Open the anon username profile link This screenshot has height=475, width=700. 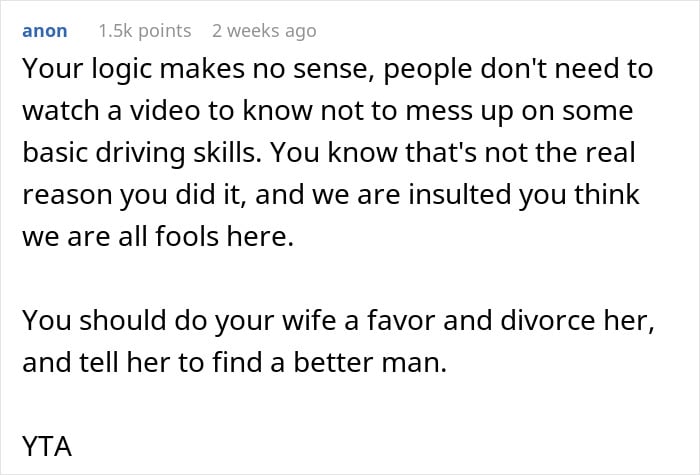45,31
